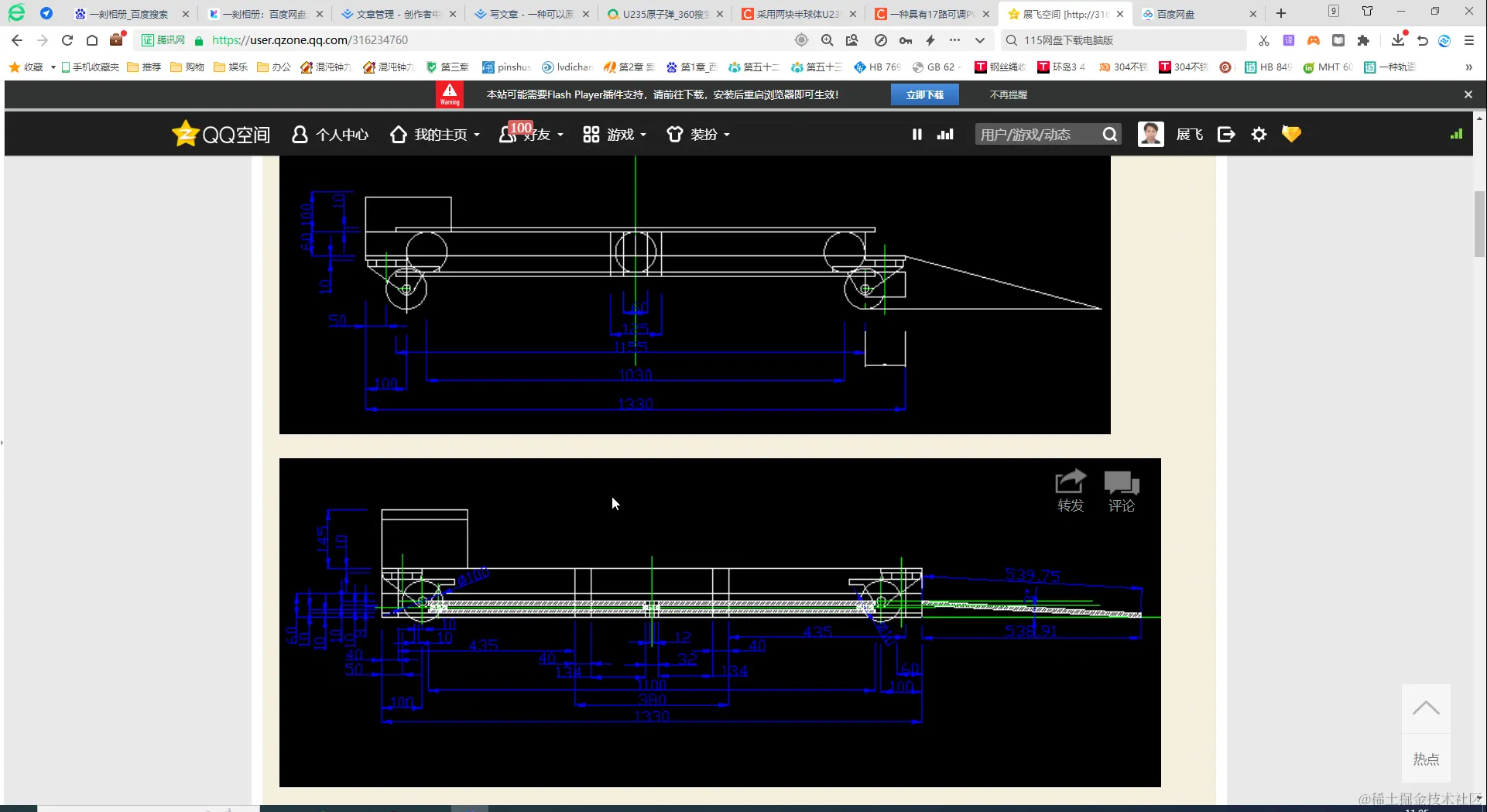
Task: Open the browser downloads icon
Action: click(1398, 39)
